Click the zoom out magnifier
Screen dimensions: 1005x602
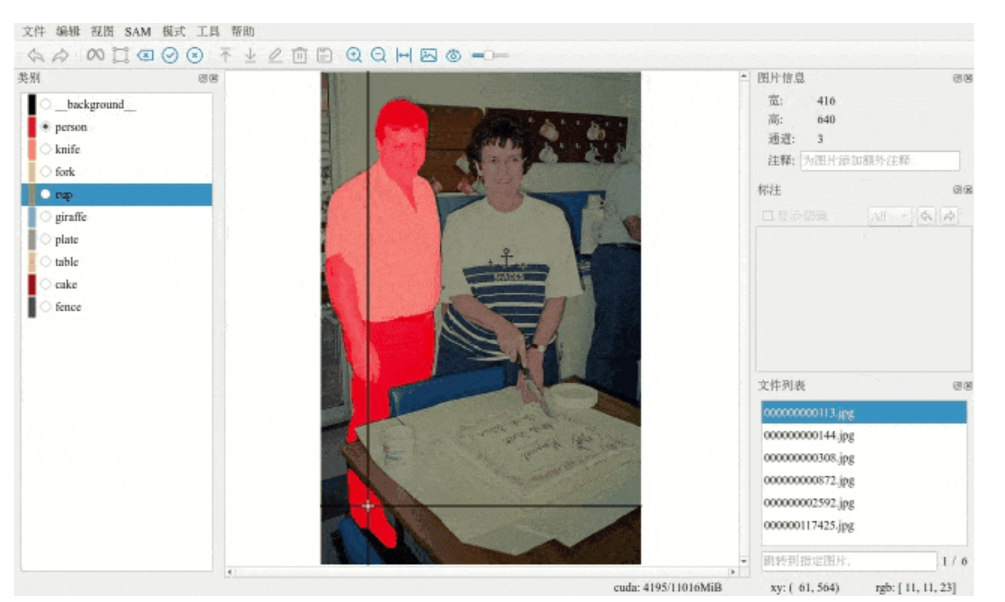[x=379, y=55]
